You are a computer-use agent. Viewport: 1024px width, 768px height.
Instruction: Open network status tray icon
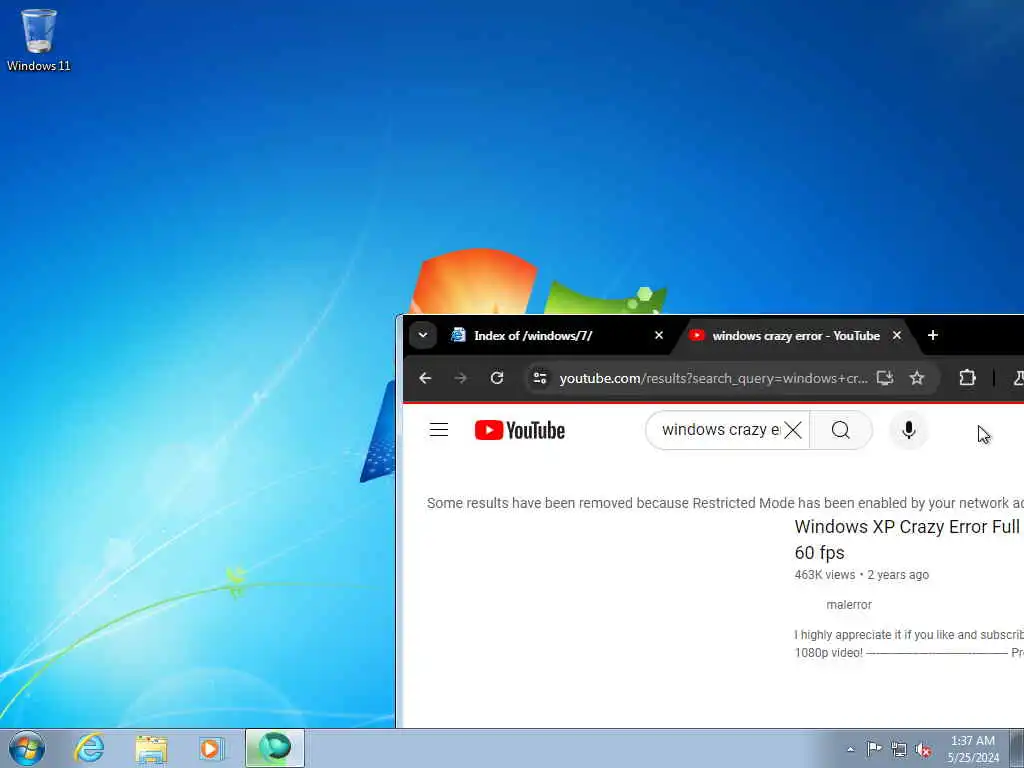coord(899,750)
